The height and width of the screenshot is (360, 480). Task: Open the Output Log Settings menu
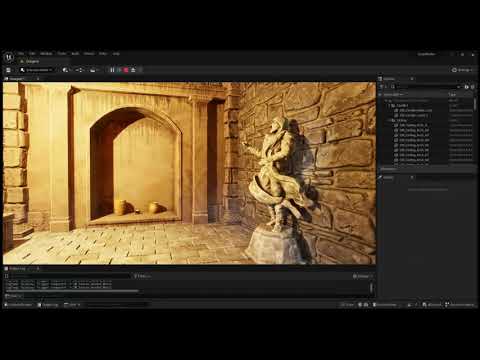[363, 276]
